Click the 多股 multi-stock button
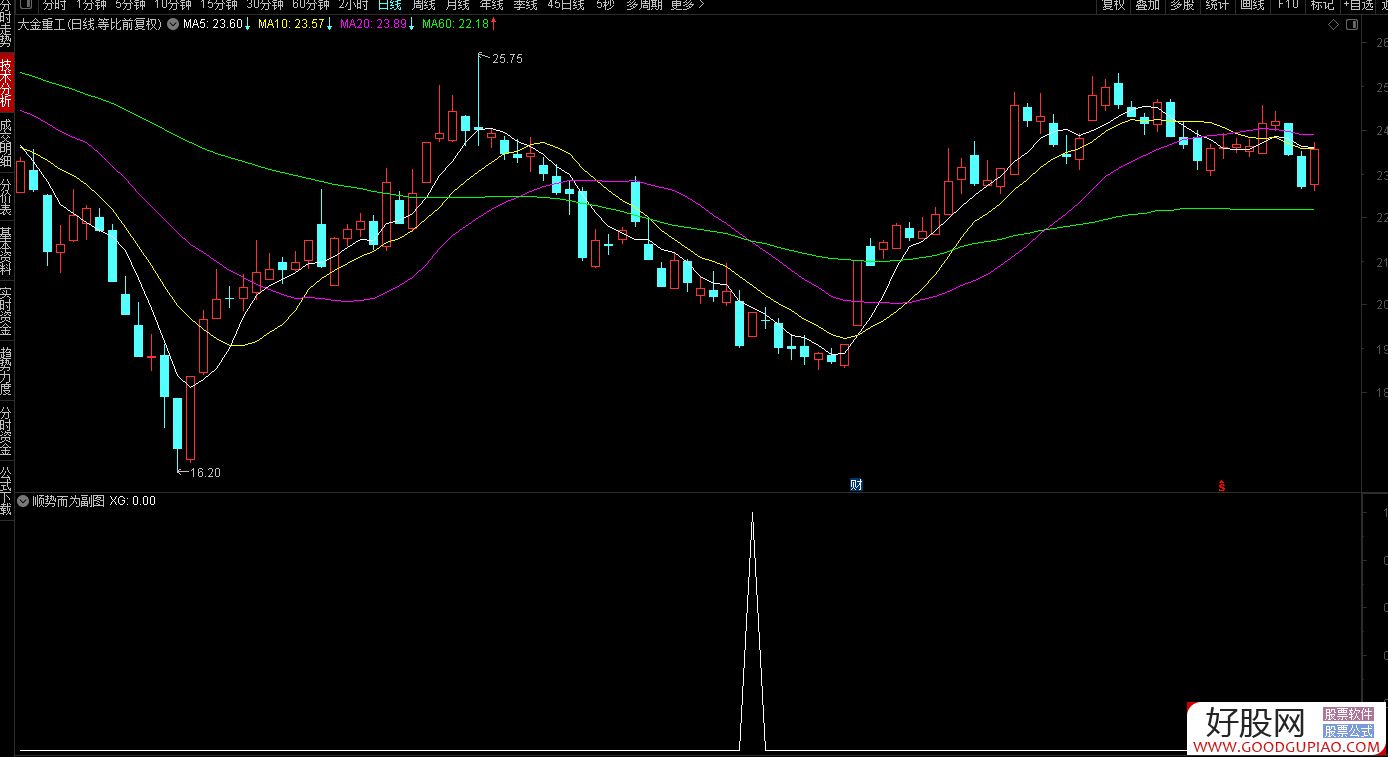This screenshot has width=1388, height=757. pyautogui.click(x=1183, y=5)
